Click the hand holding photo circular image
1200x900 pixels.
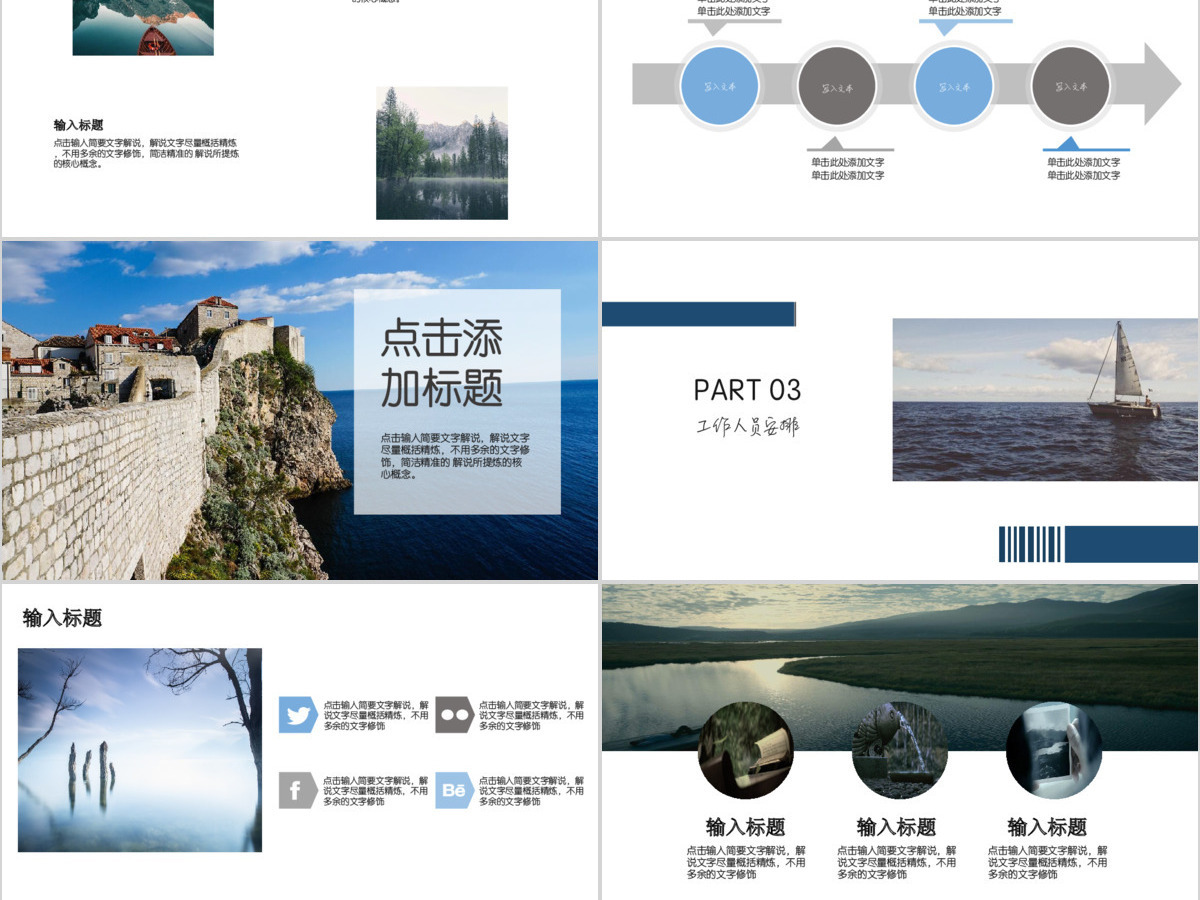(1054, 750)
